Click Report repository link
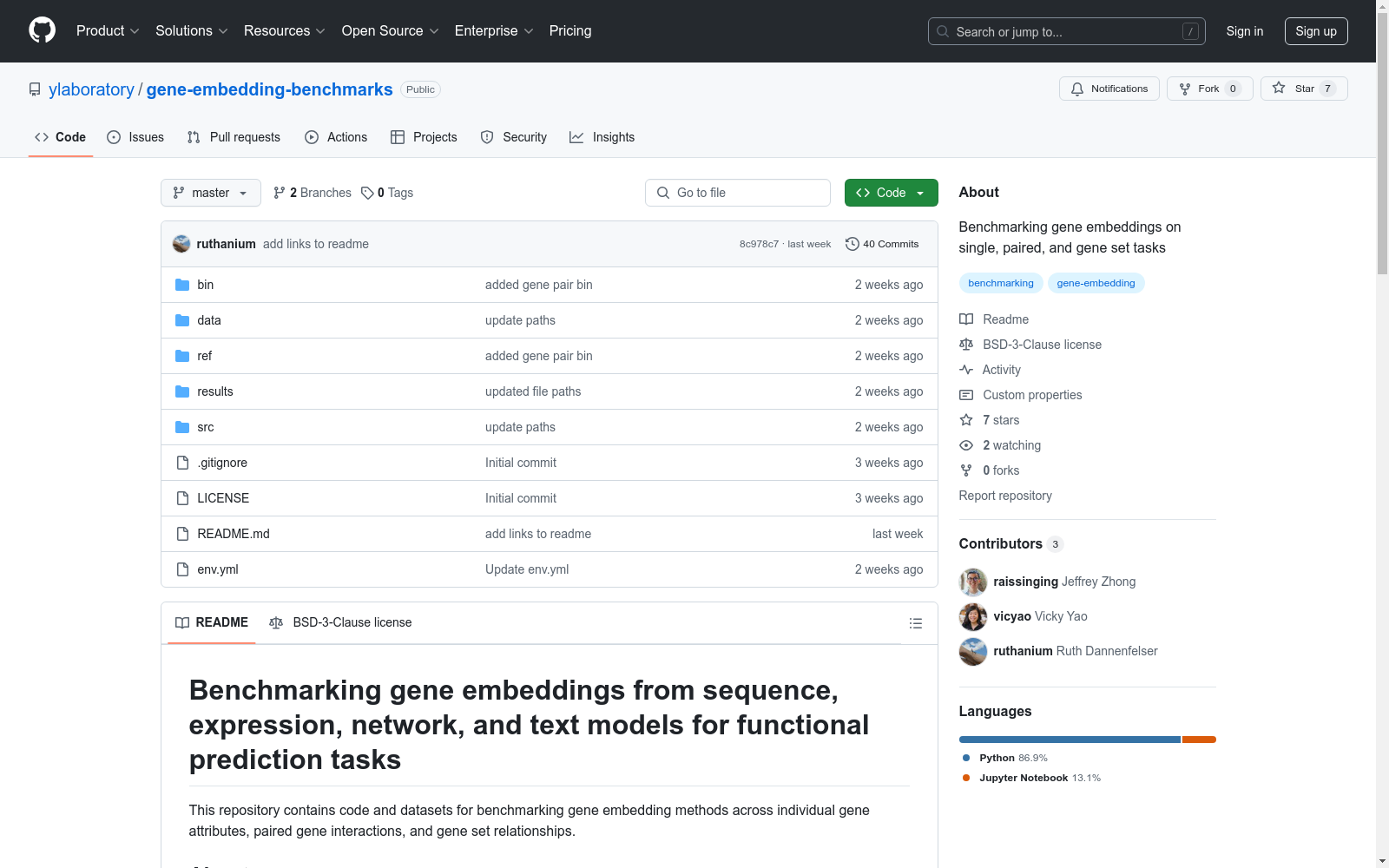This screenshot has height=868, width=1389. click(x=1005, y=496)
